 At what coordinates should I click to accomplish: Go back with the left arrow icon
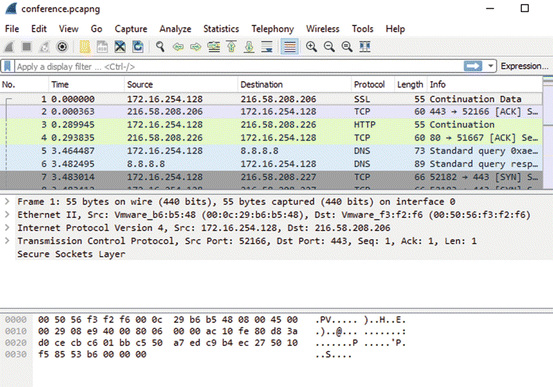pyautogui.click(x=178, y=47)
